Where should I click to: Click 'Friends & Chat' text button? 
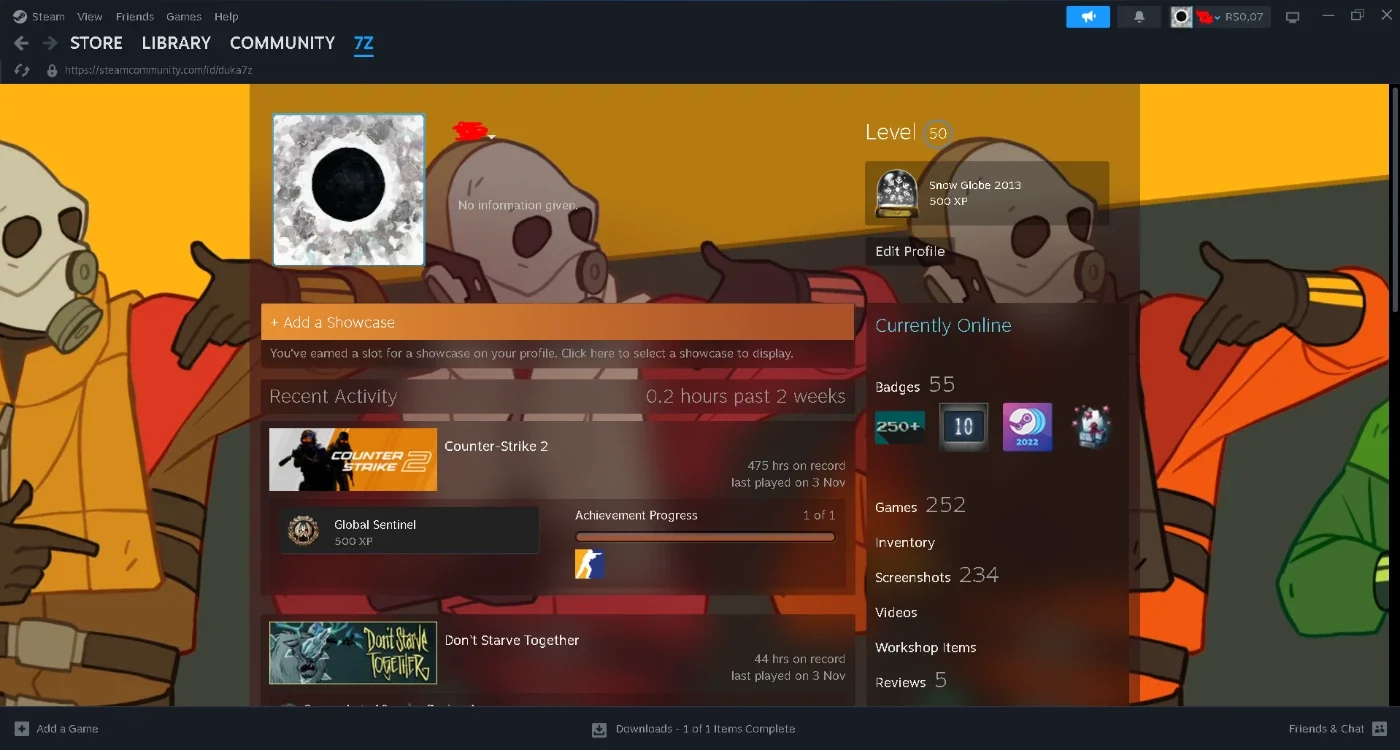point(1326,729)
